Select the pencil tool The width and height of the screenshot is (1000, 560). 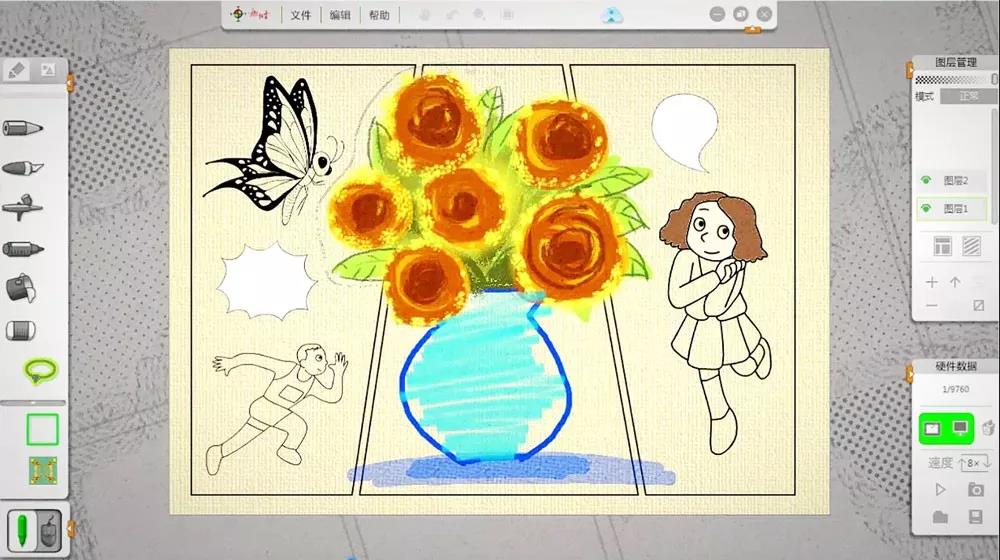(23, 129)
